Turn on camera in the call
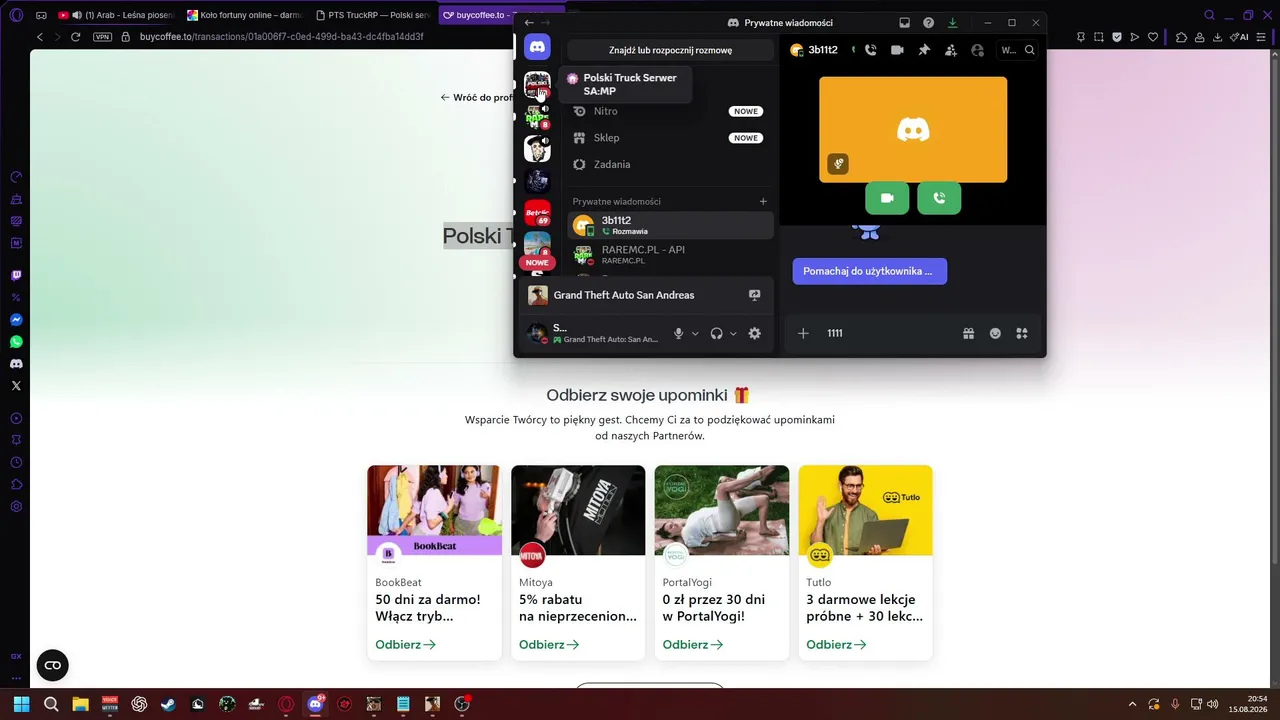Viewport: 1280px width, 720px height. click(x=887, y=198)
